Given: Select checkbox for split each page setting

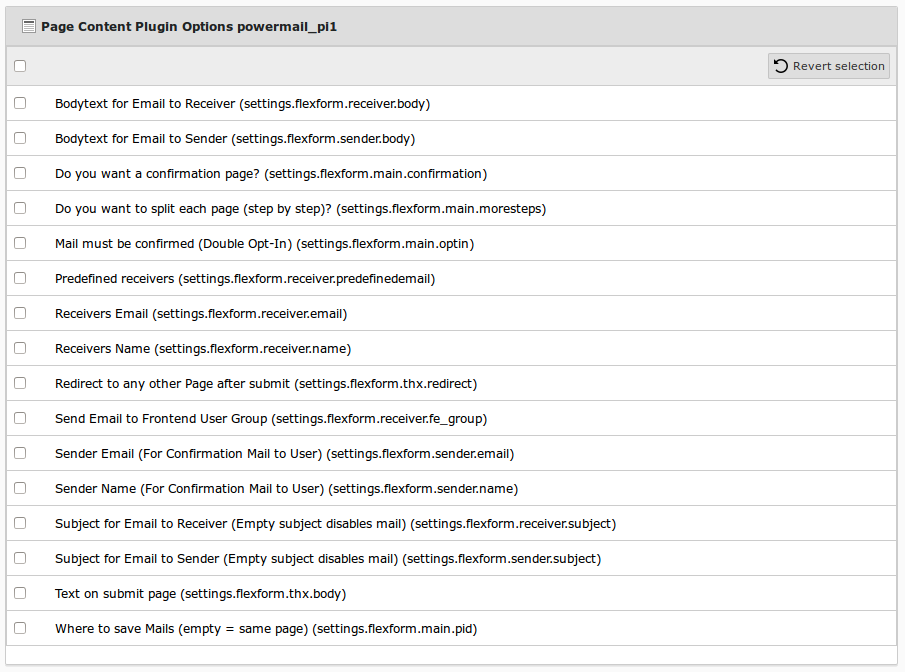Looking at the screenshot, I should coord(20,208).
